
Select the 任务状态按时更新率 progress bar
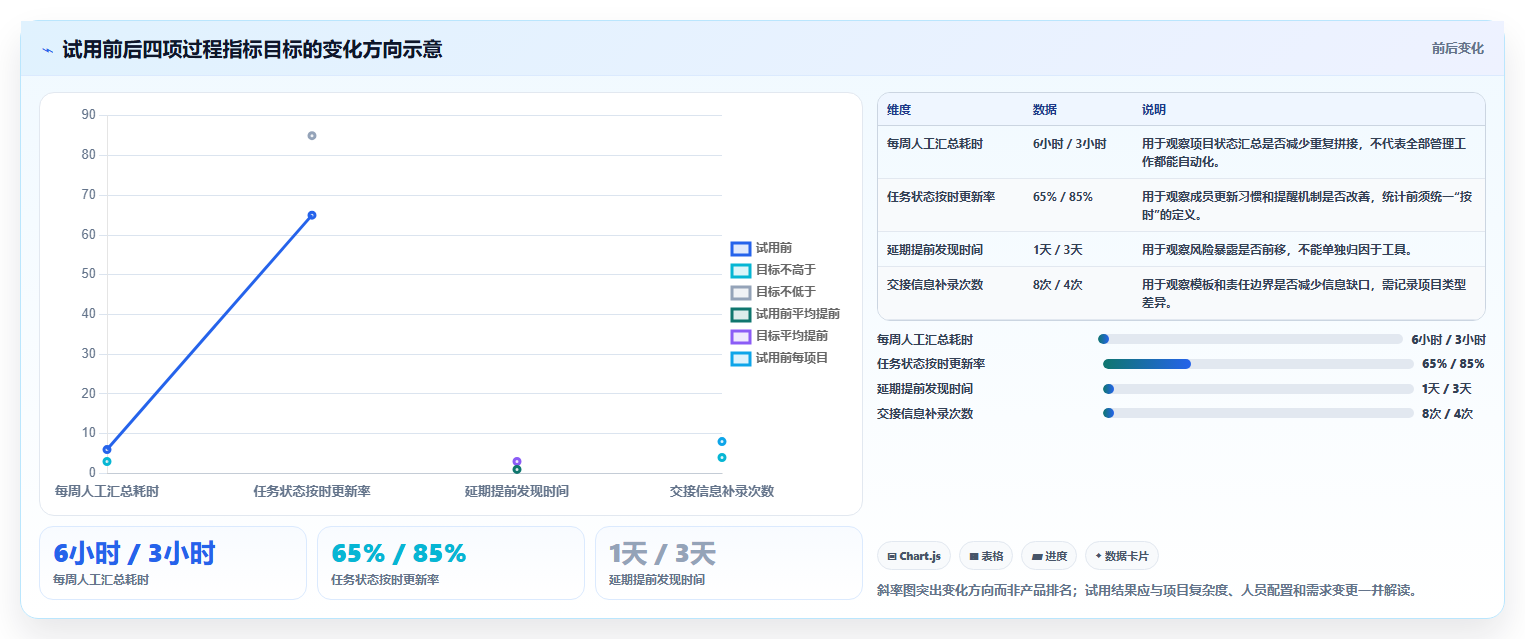pyautogui.click(x=1258, y=364)
